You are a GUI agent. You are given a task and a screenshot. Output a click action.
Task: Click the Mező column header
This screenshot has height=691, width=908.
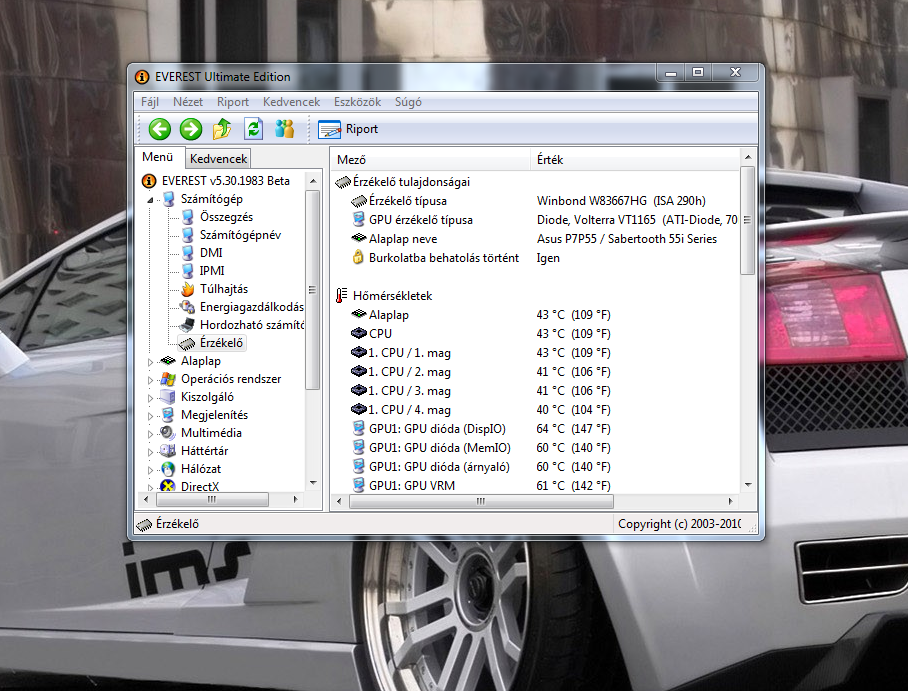click(x=431, y=159)
